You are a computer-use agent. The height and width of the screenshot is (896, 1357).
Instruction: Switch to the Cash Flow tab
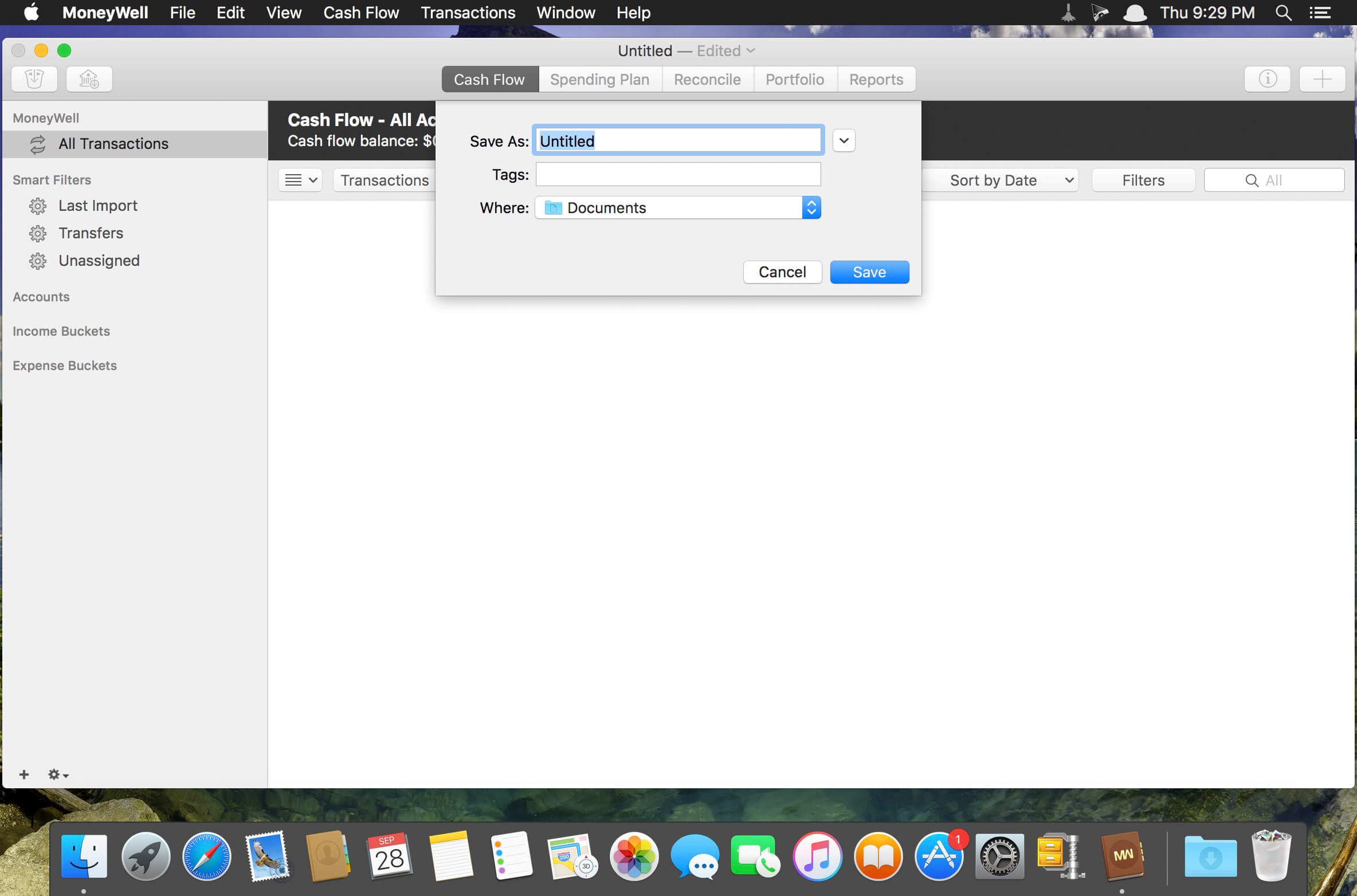pos(490,79)
